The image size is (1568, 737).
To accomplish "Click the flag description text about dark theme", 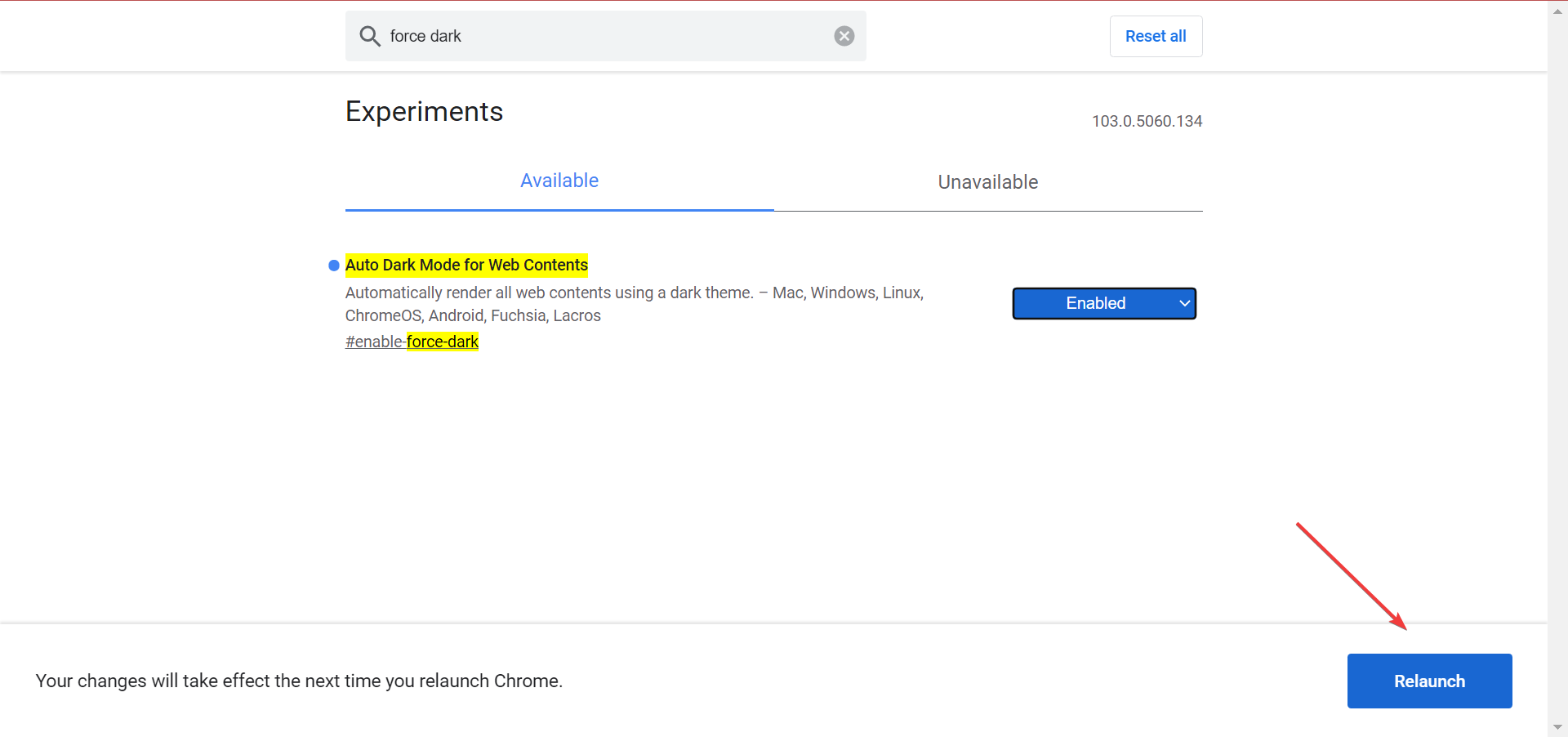I will tap(635, 304).
